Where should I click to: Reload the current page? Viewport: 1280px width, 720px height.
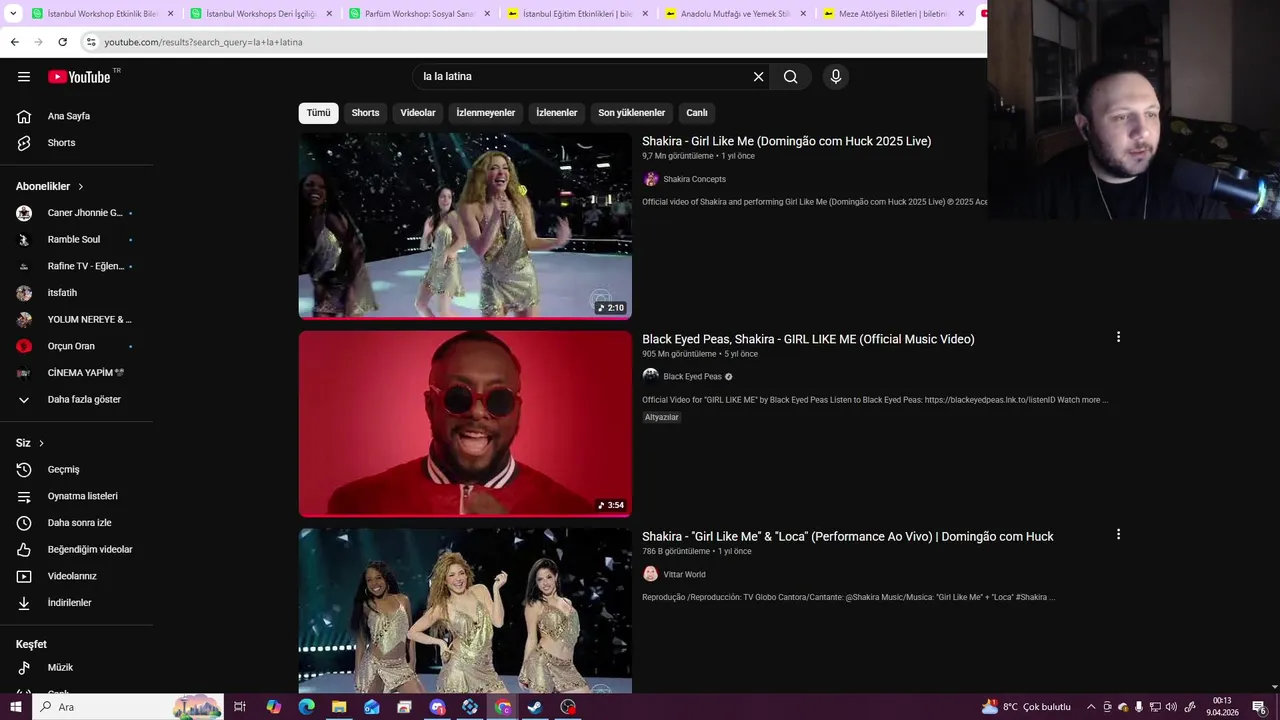click(x=62, y=42)
